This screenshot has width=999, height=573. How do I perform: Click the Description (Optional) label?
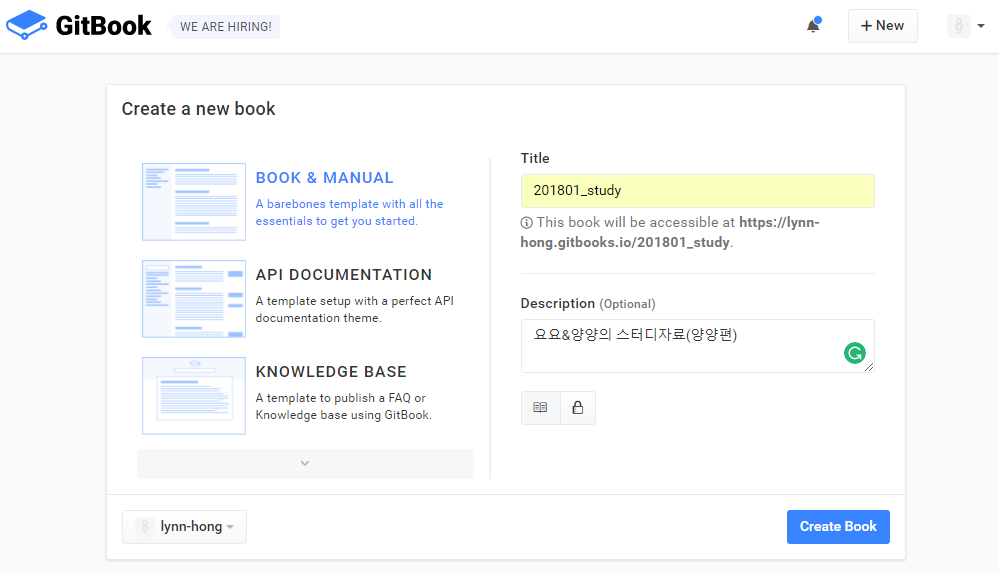(x=587, y=303)
